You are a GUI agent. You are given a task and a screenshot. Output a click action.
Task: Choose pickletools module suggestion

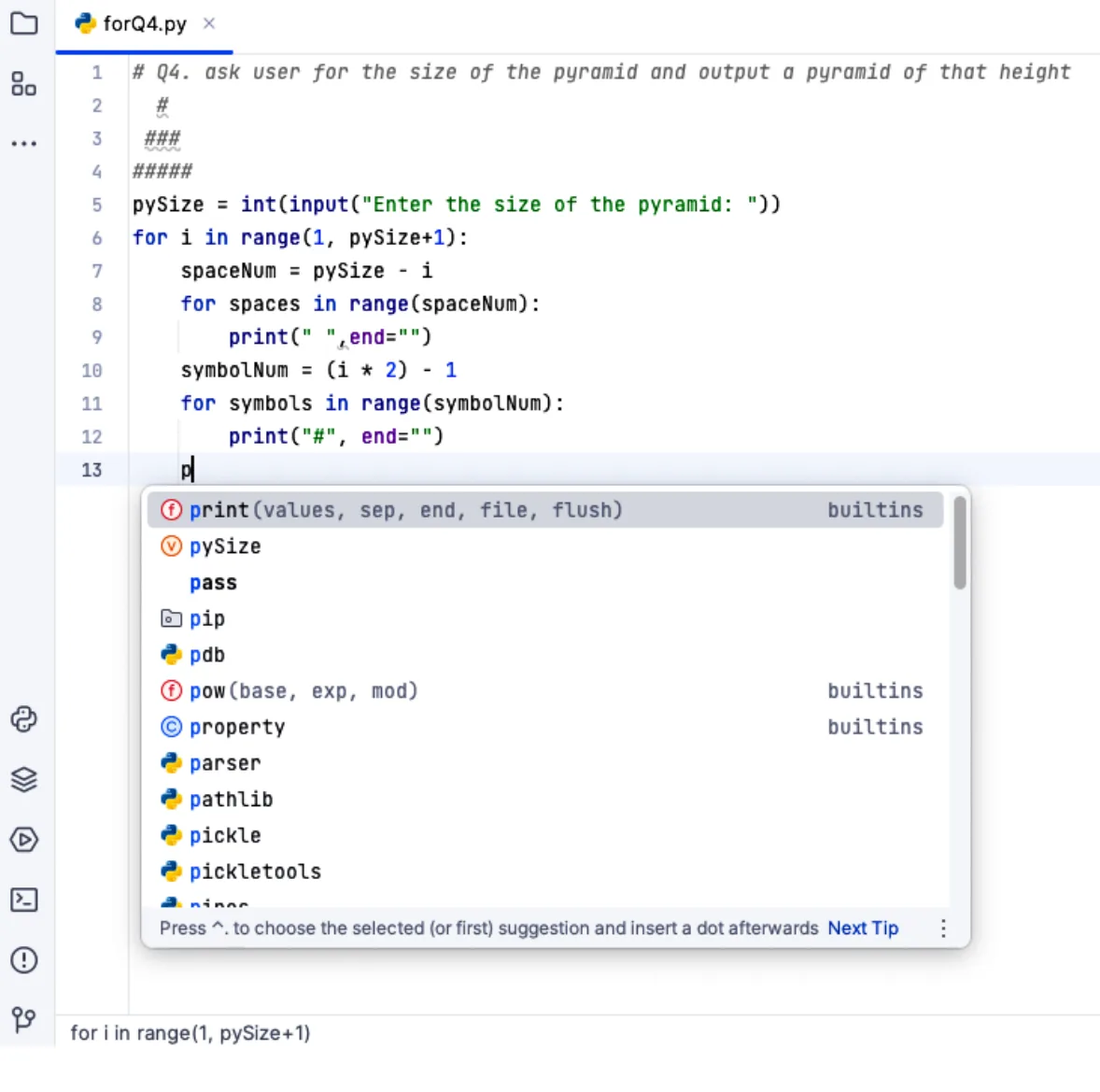tap(544, 872)
